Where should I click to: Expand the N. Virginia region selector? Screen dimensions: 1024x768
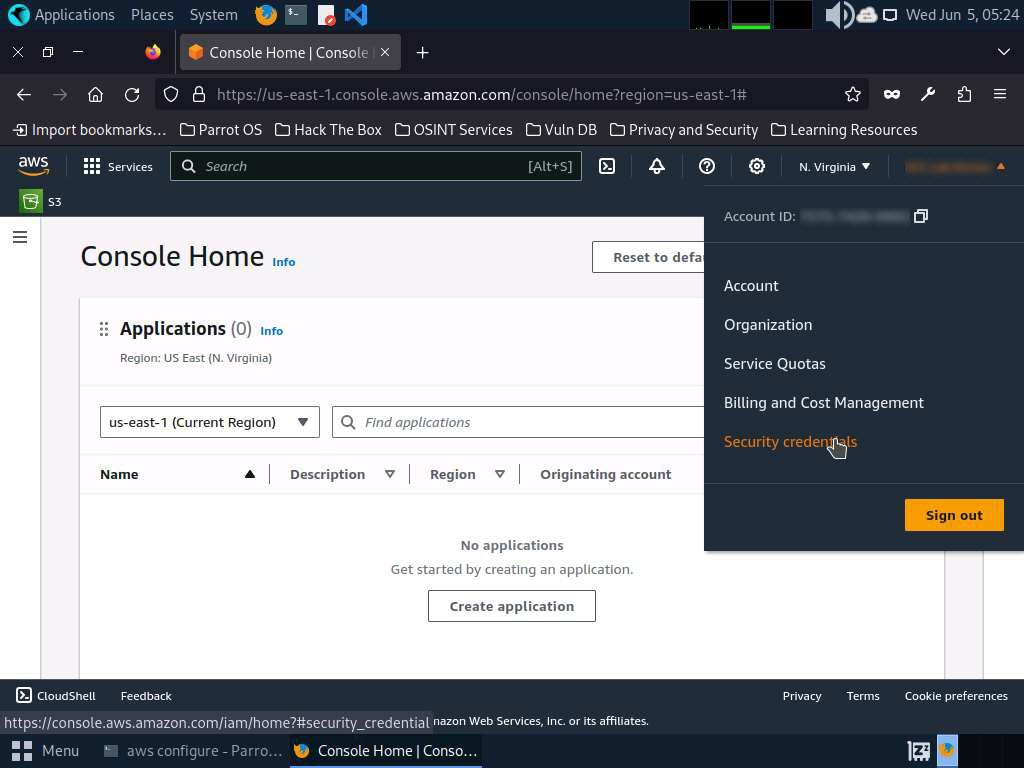click(834, 167)
